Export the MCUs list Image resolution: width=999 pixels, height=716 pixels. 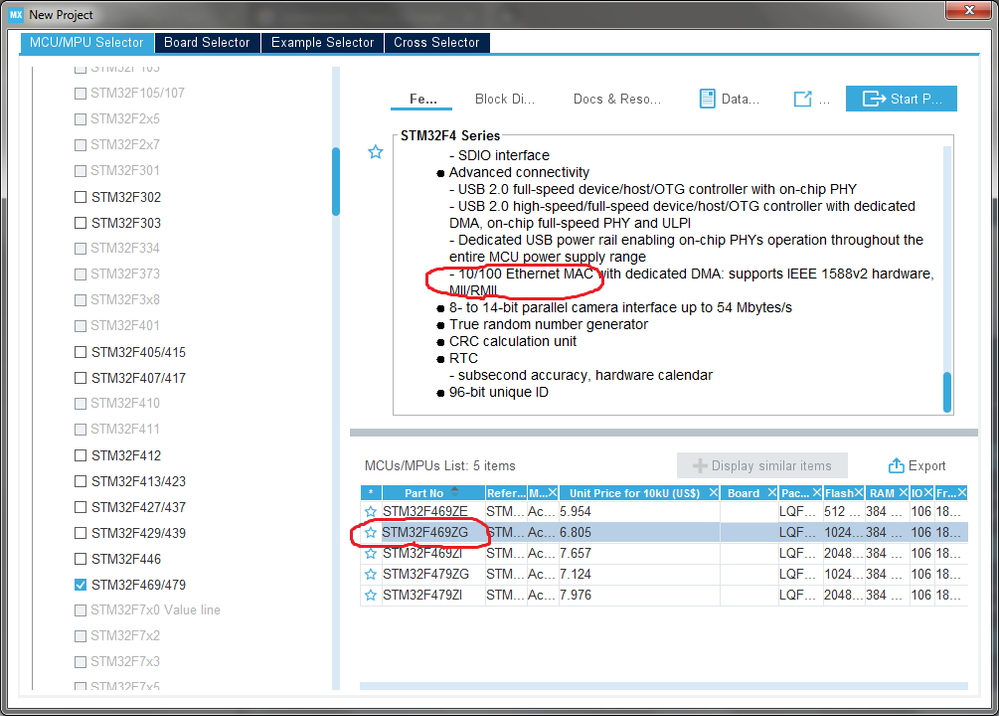point(917,466)
